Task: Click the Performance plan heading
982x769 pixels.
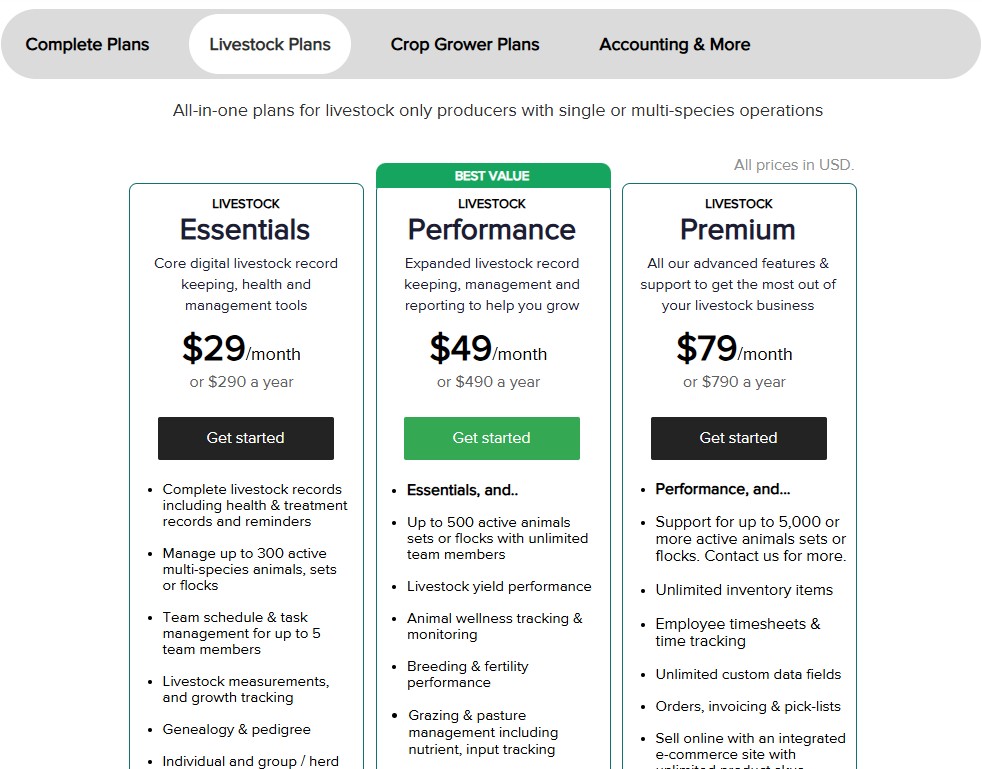Action: click(x=492, y=230)
